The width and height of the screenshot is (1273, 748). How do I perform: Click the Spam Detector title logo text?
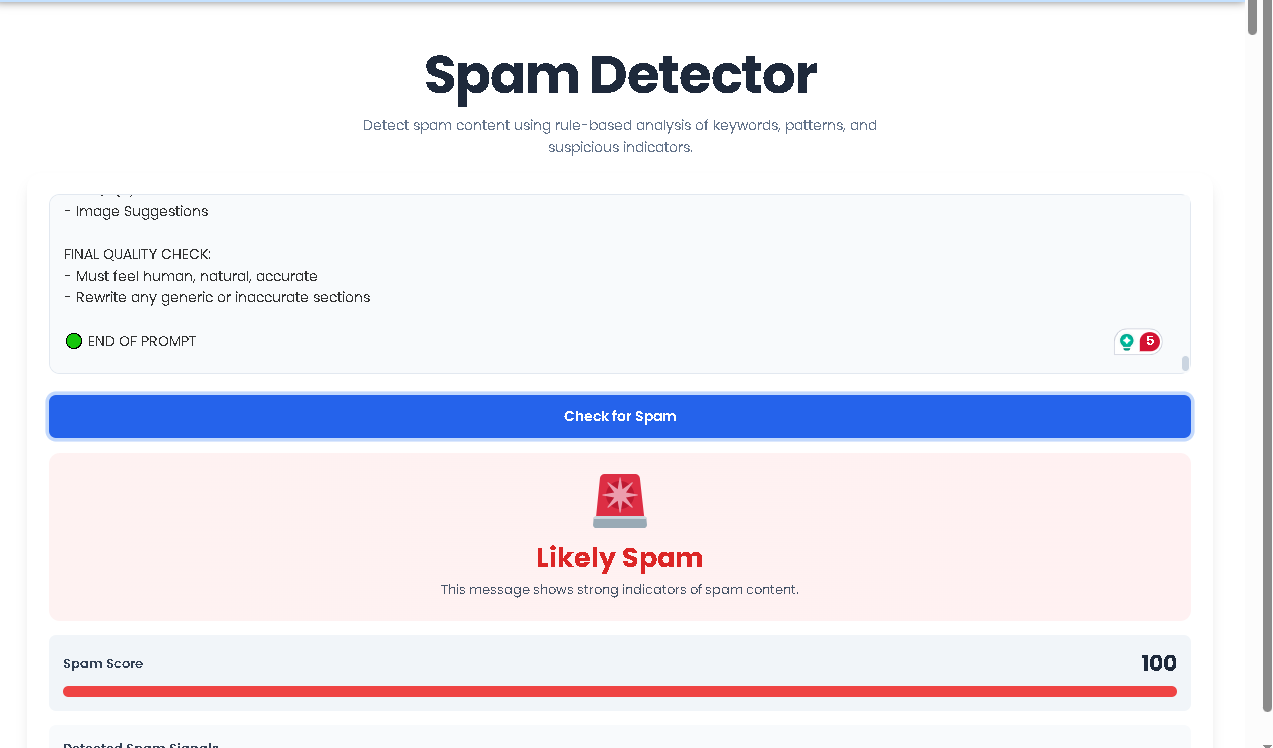click(x=619, y=75)
